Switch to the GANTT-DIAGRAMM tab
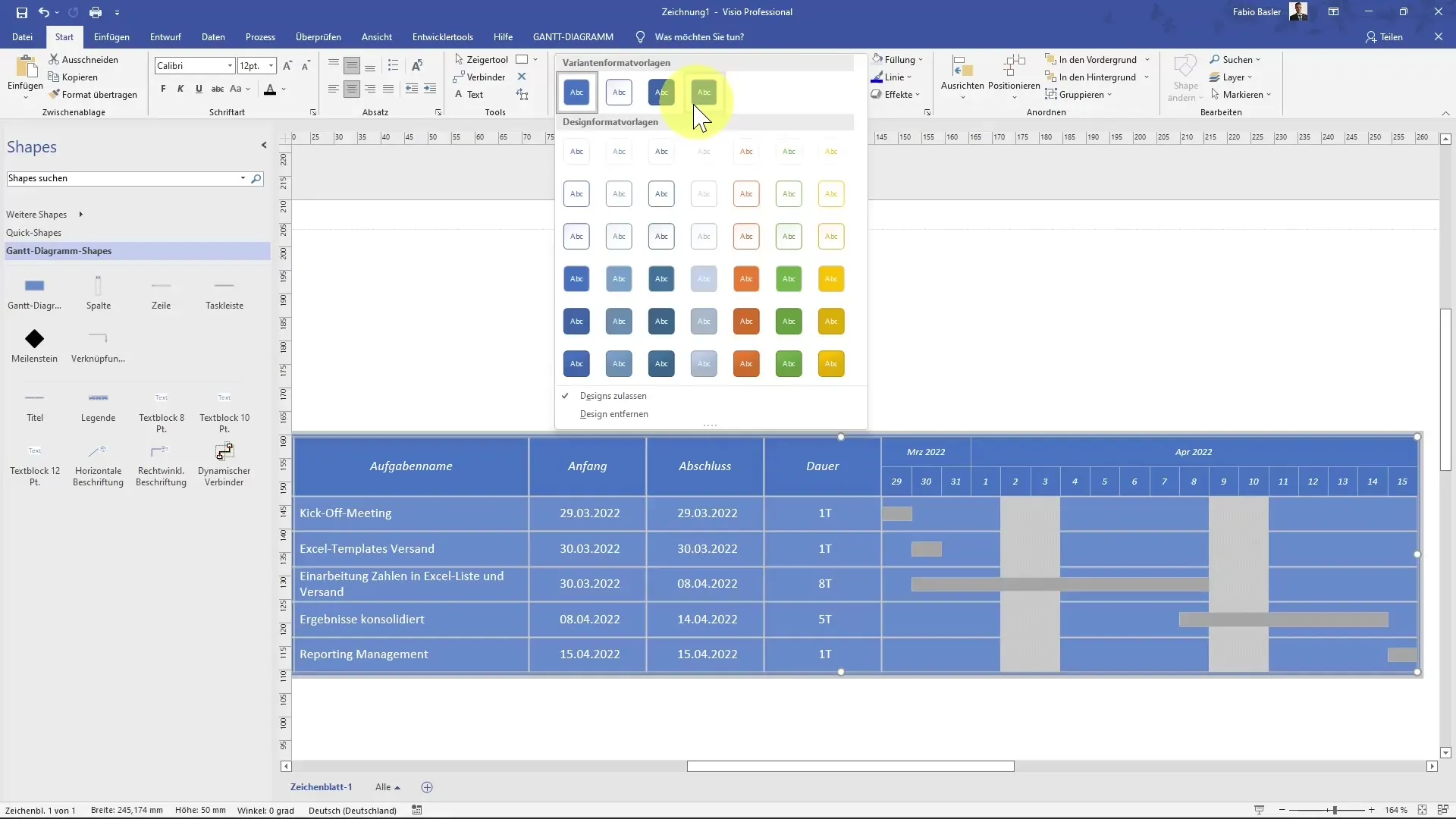 573,36
